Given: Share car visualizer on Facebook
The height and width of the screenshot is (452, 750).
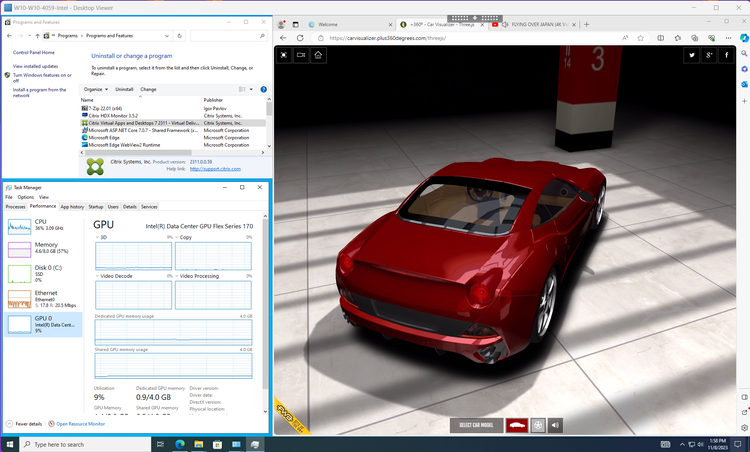Looking at the screenshot, I should 726,55.
